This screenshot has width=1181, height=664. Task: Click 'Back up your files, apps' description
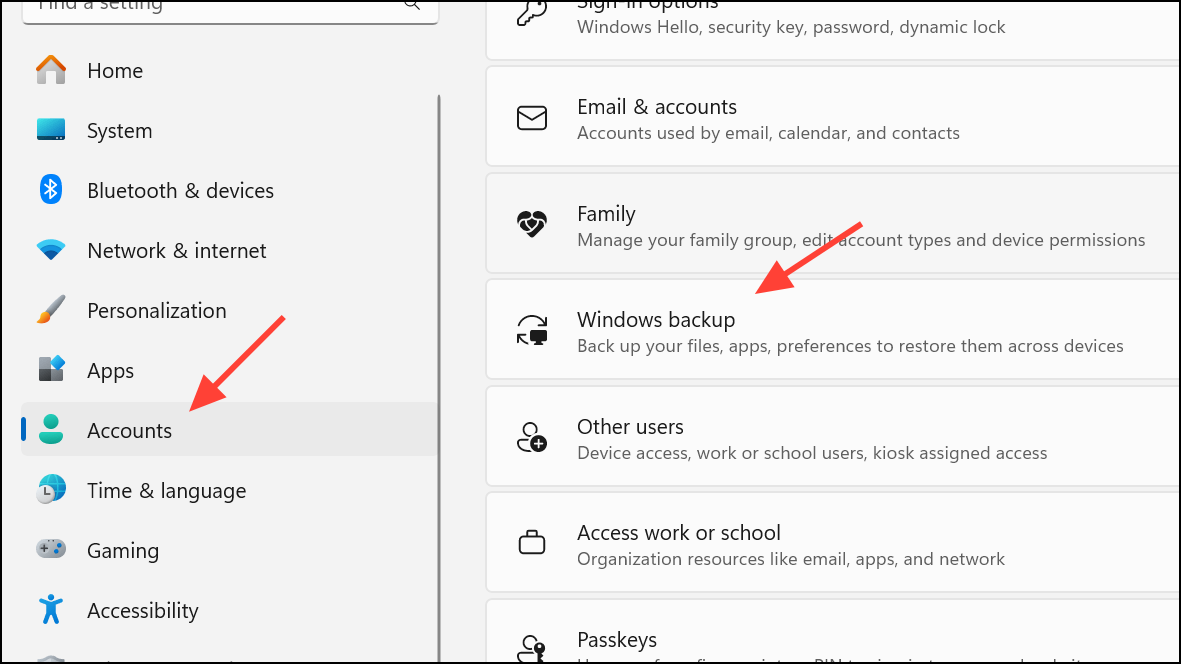[850, 346]
